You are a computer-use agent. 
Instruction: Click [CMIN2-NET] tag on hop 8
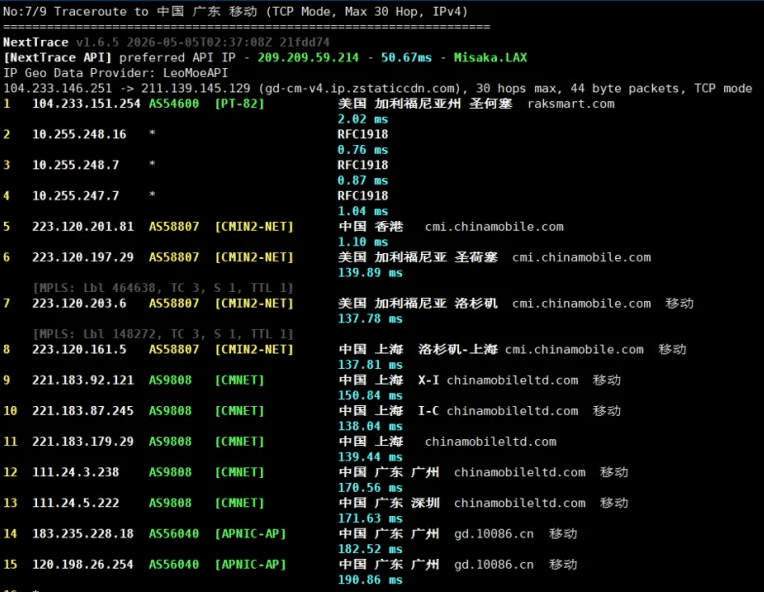254,349
